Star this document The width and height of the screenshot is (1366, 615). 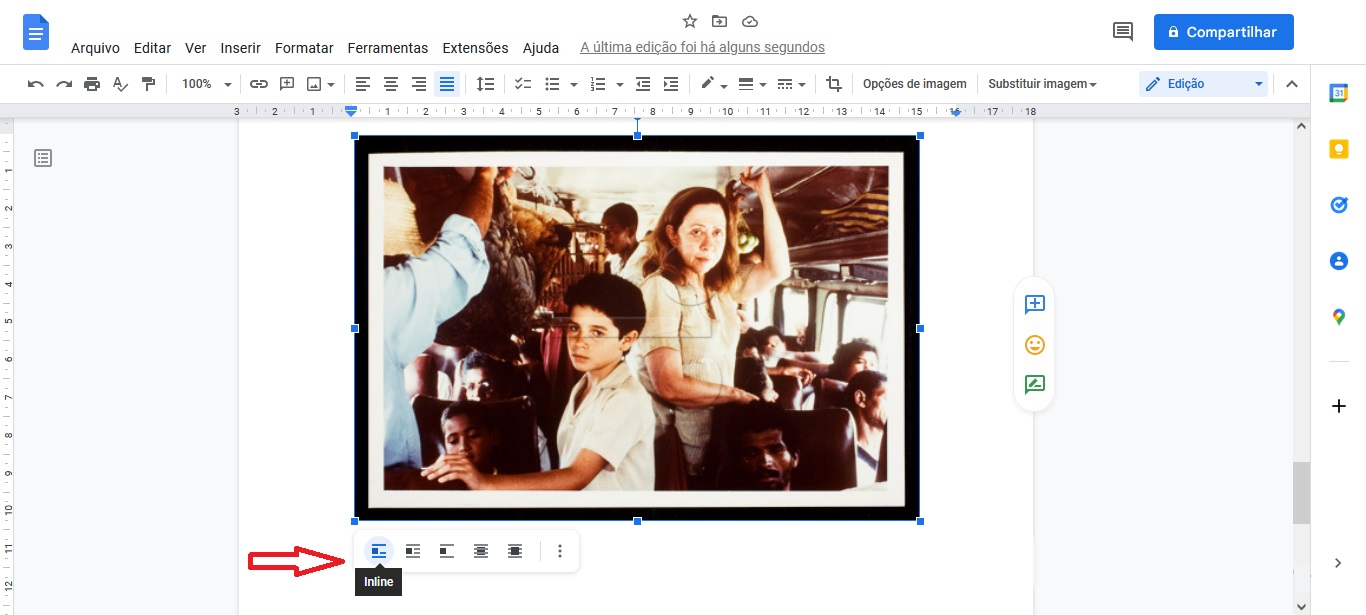coord(689,21)
